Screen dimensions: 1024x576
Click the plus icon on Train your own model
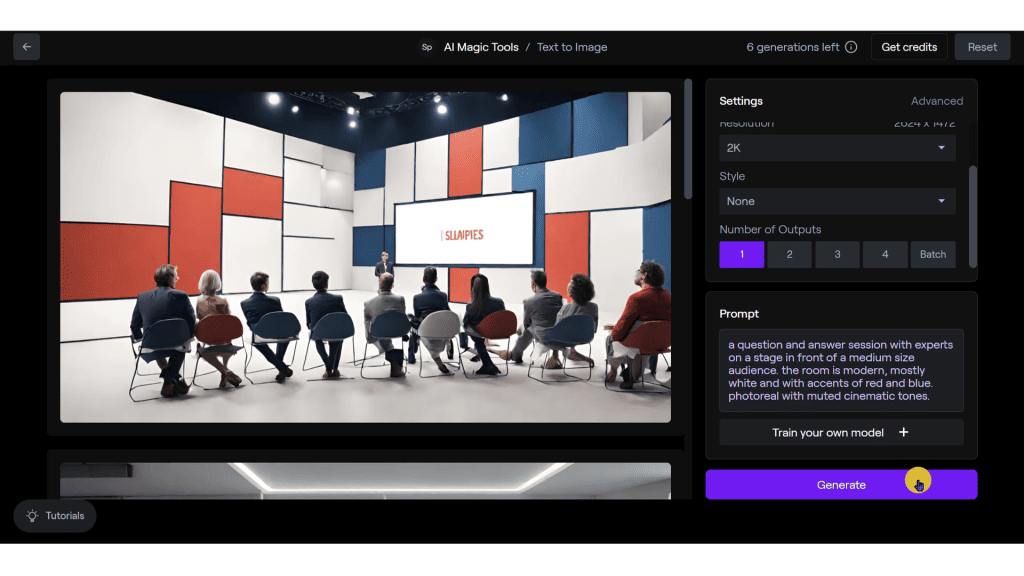[x=903, y=432]
